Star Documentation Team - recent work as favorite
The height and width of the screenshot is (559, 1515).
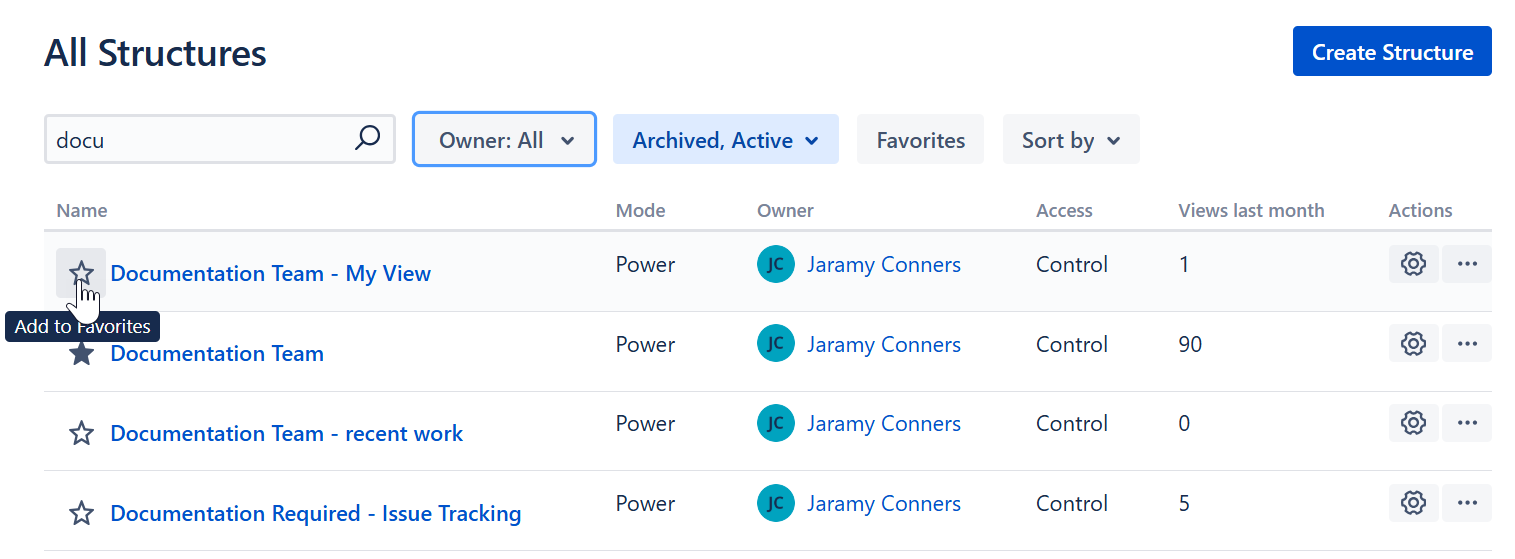(81, 434)
